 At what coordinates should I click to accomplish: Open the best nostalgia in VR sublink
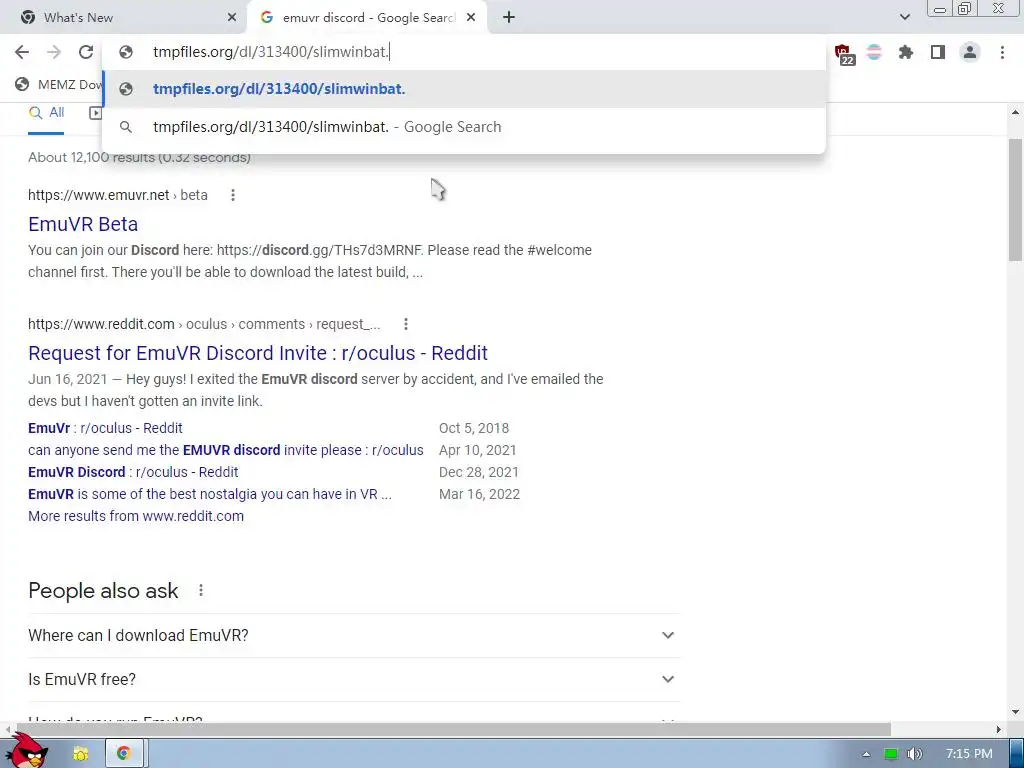point(210,494)
